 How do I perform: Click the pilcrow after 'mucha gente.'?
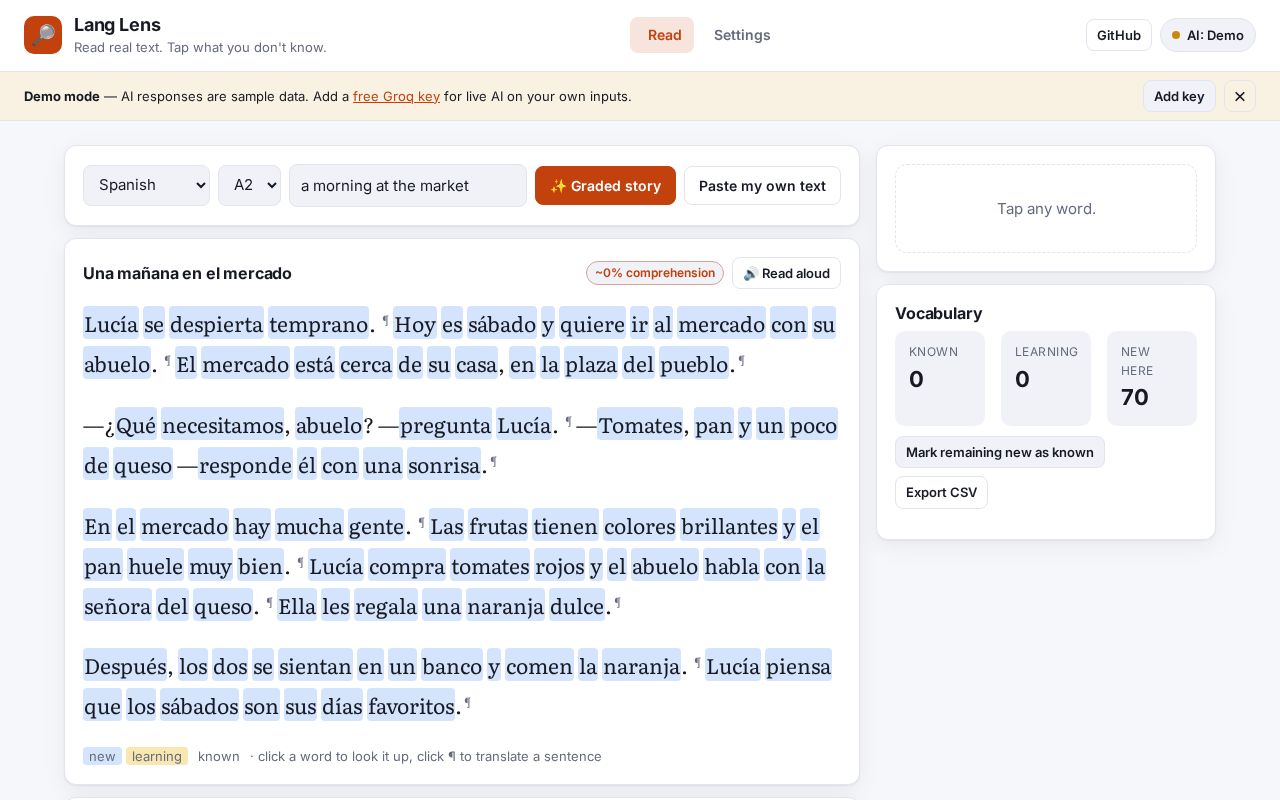point(421,523)
